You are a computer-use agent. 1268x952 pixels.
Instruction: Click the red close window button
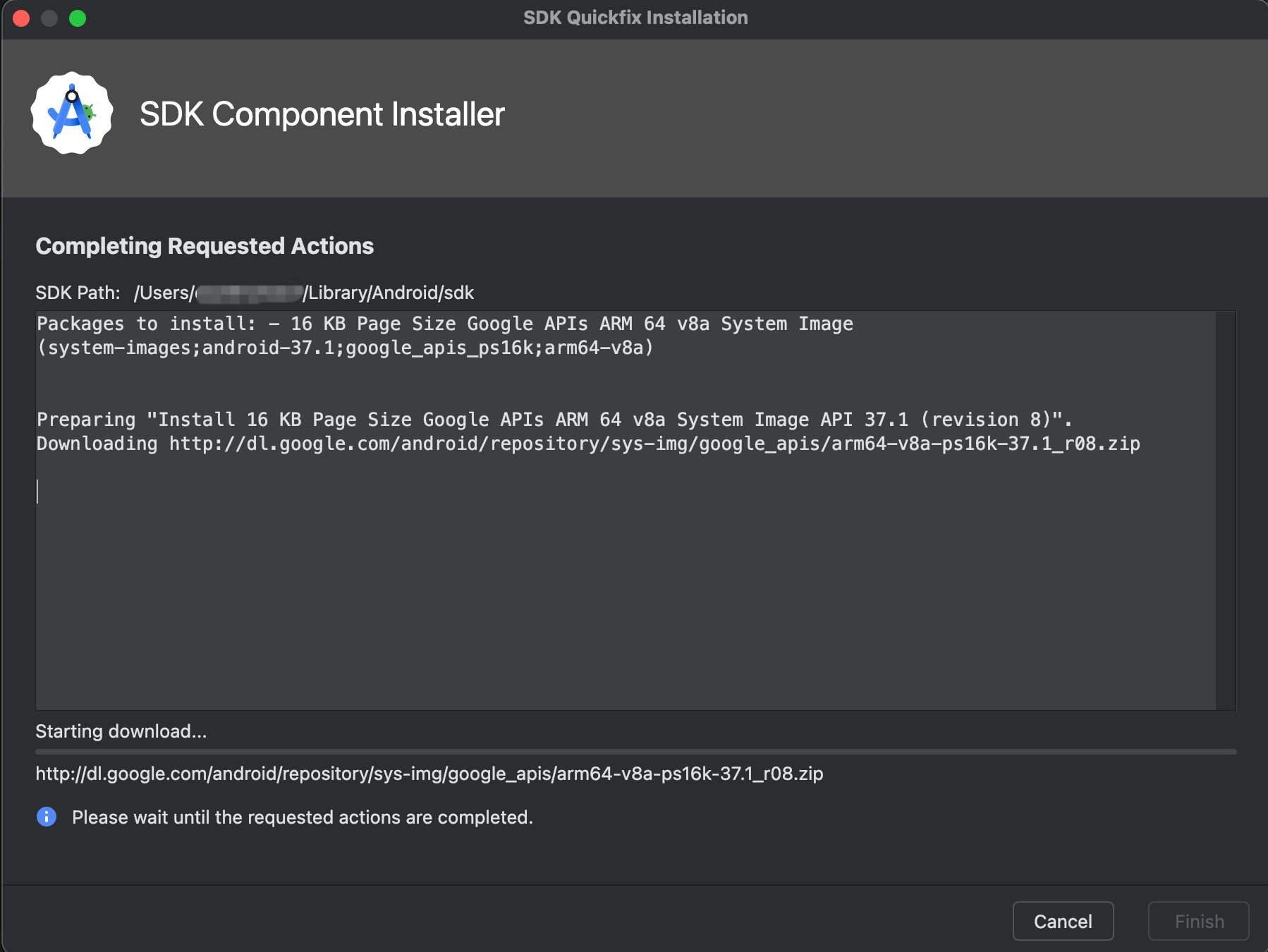(x=21, y=18)
